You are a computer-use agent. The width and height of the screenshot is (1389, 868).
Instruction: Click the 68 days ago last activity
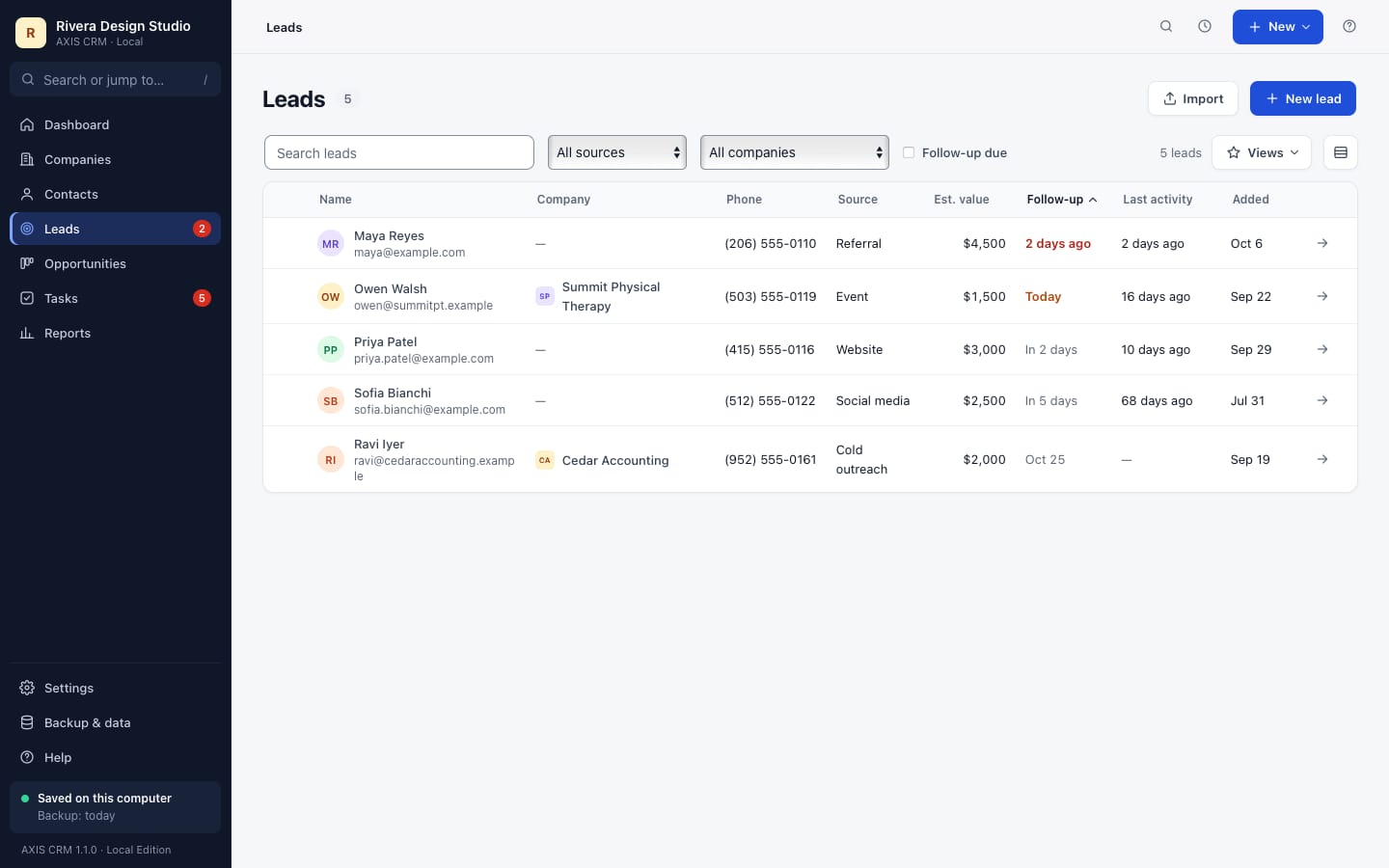point(1157,400)
